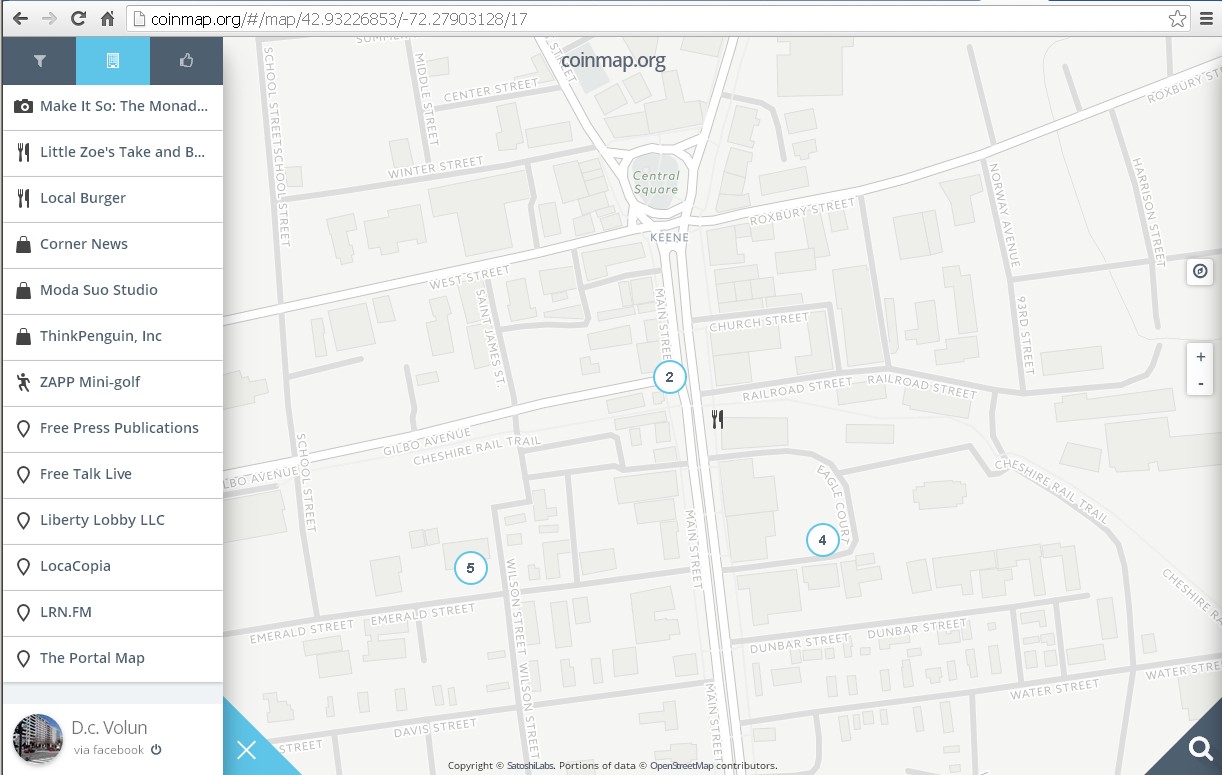Open the thumbs-up ratings tab
This screenshot has width=1222, height=775.
(x=186, y=61)
